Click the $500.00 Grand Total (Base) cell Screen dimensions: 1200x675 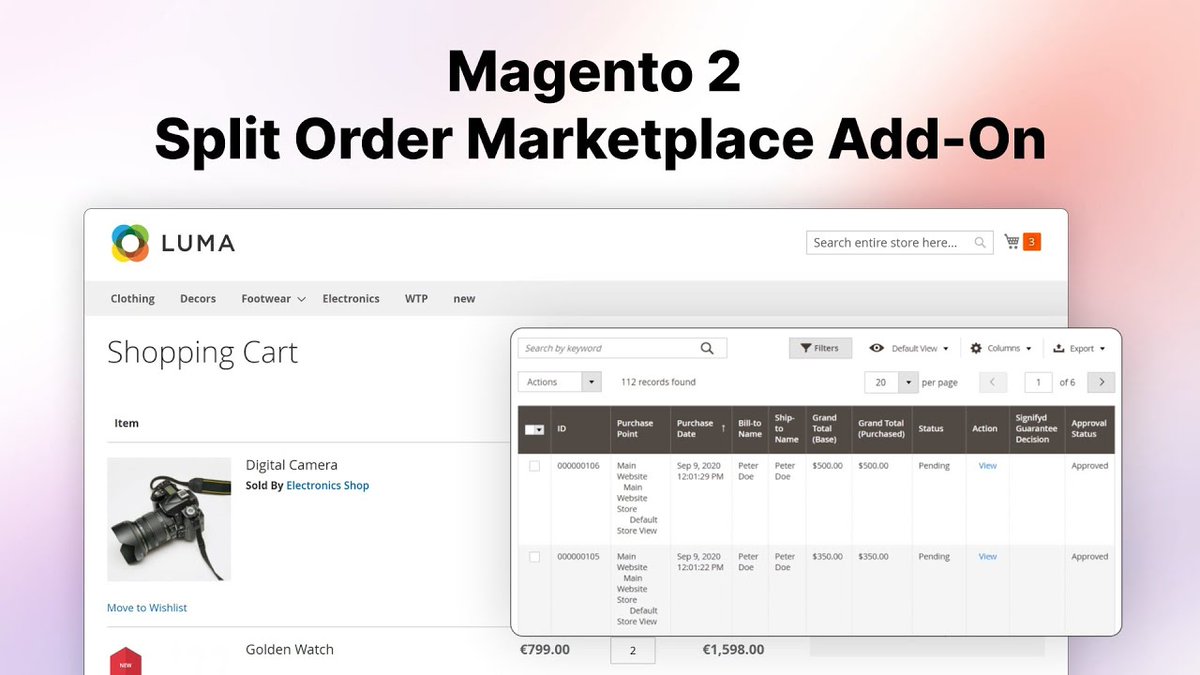tap(827, 466)
